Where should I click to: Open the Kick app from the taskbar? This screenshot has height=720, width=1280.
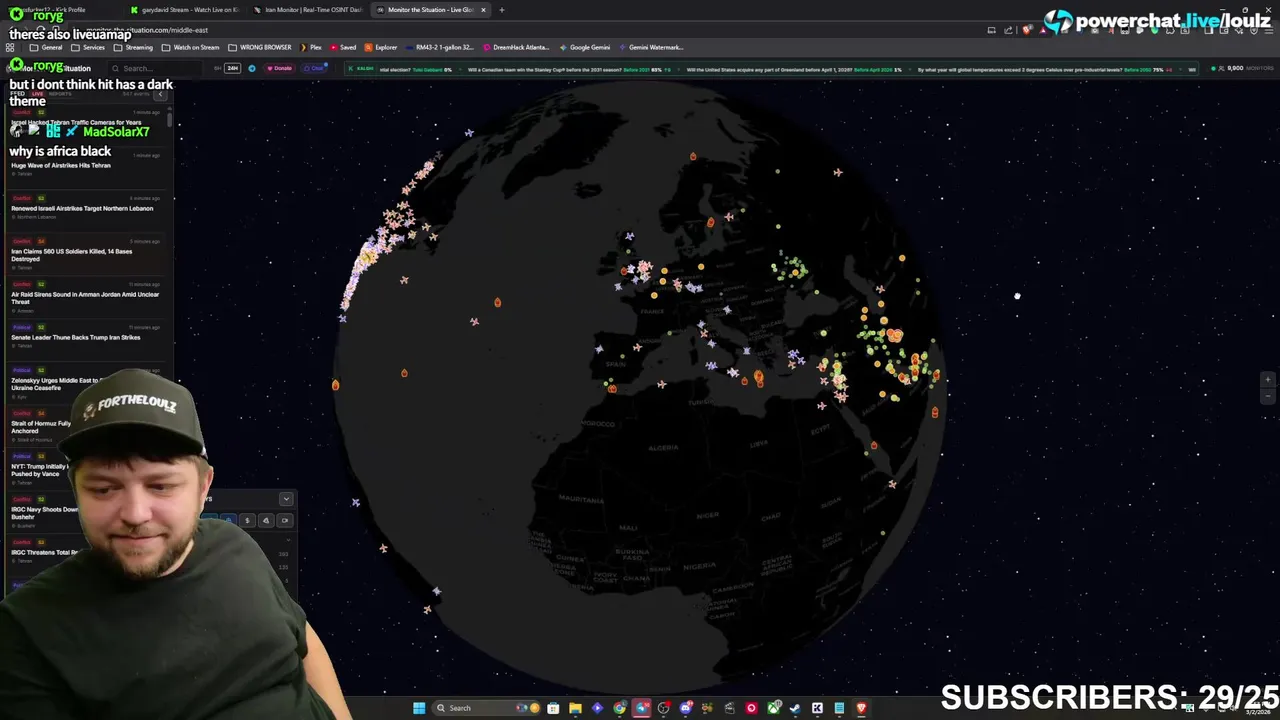(x=817, y=708)
